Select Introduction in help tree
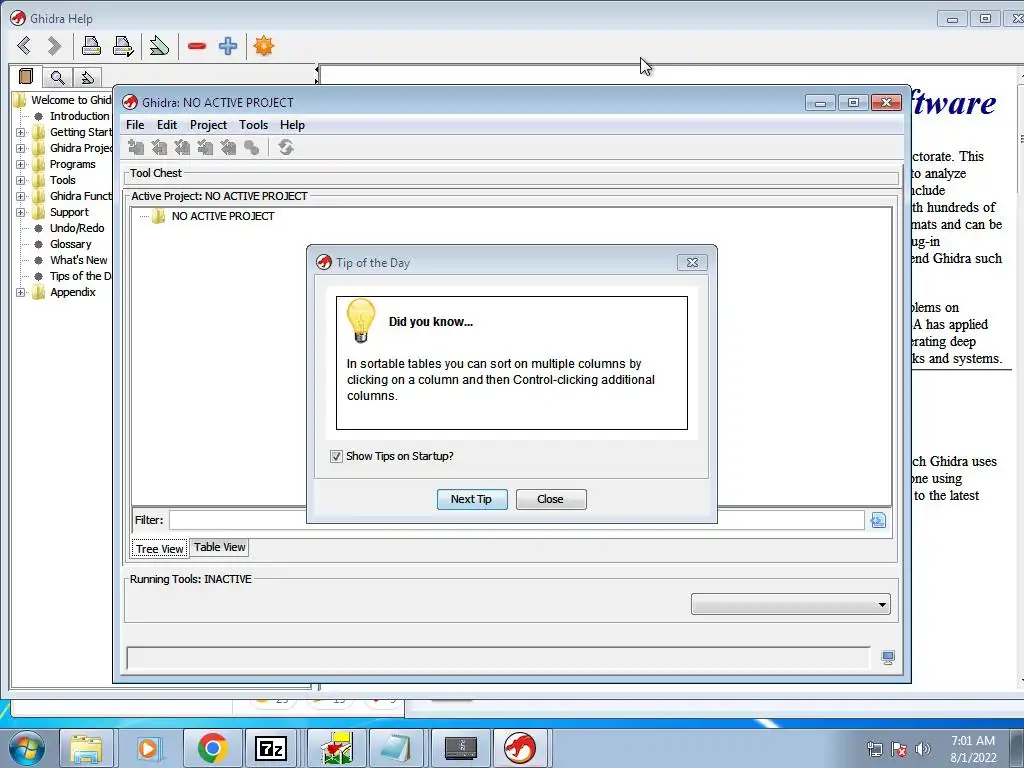This screenshot has height=768, width=1024. pyautogui.click(x=79, y=116)
